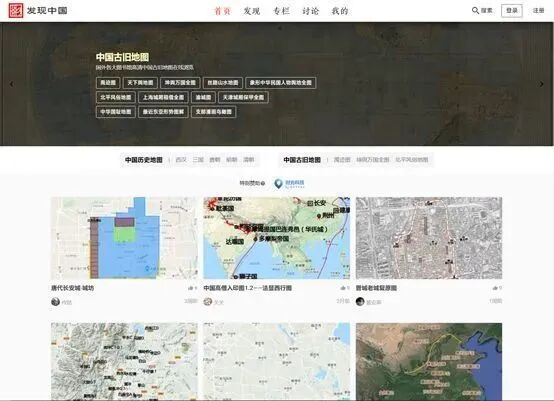Like the 晋城老城复原图 map
554x401 pixels.
pyautogui.click(x=495, y=288)
